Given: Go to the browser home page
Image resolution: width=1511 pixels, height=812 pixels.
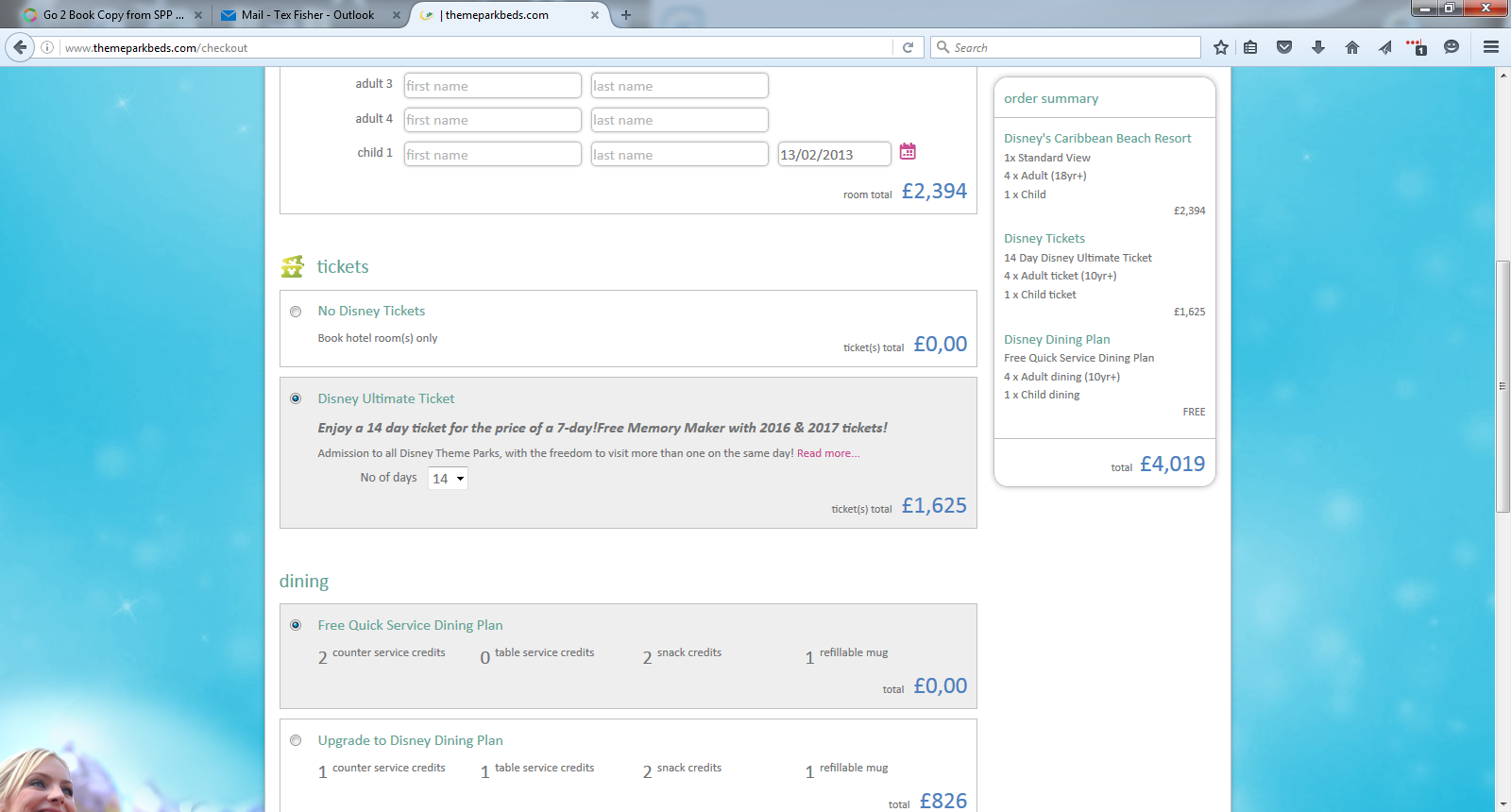Looking at the screenshot, I should (x=1352, y=47).
